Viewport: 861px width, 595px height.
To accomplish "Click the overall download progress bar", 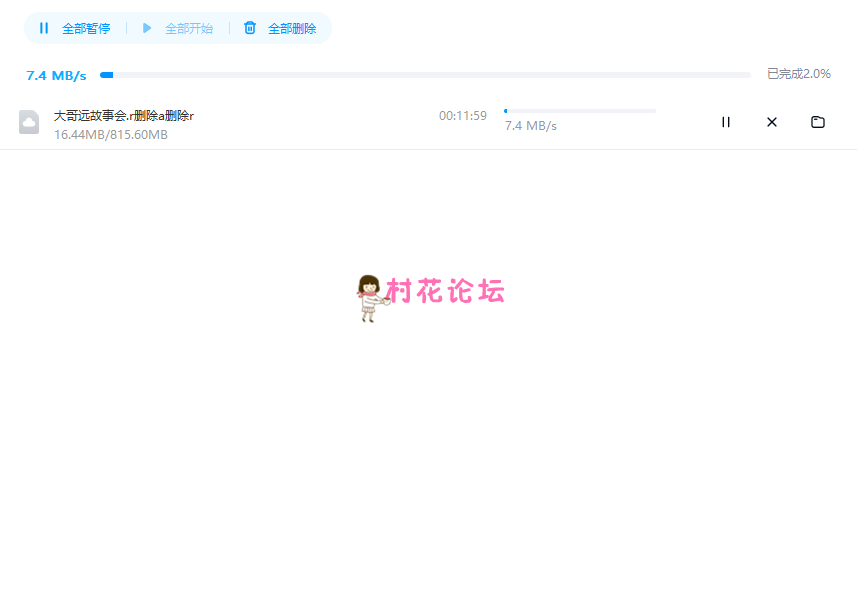I will [426, 75].
